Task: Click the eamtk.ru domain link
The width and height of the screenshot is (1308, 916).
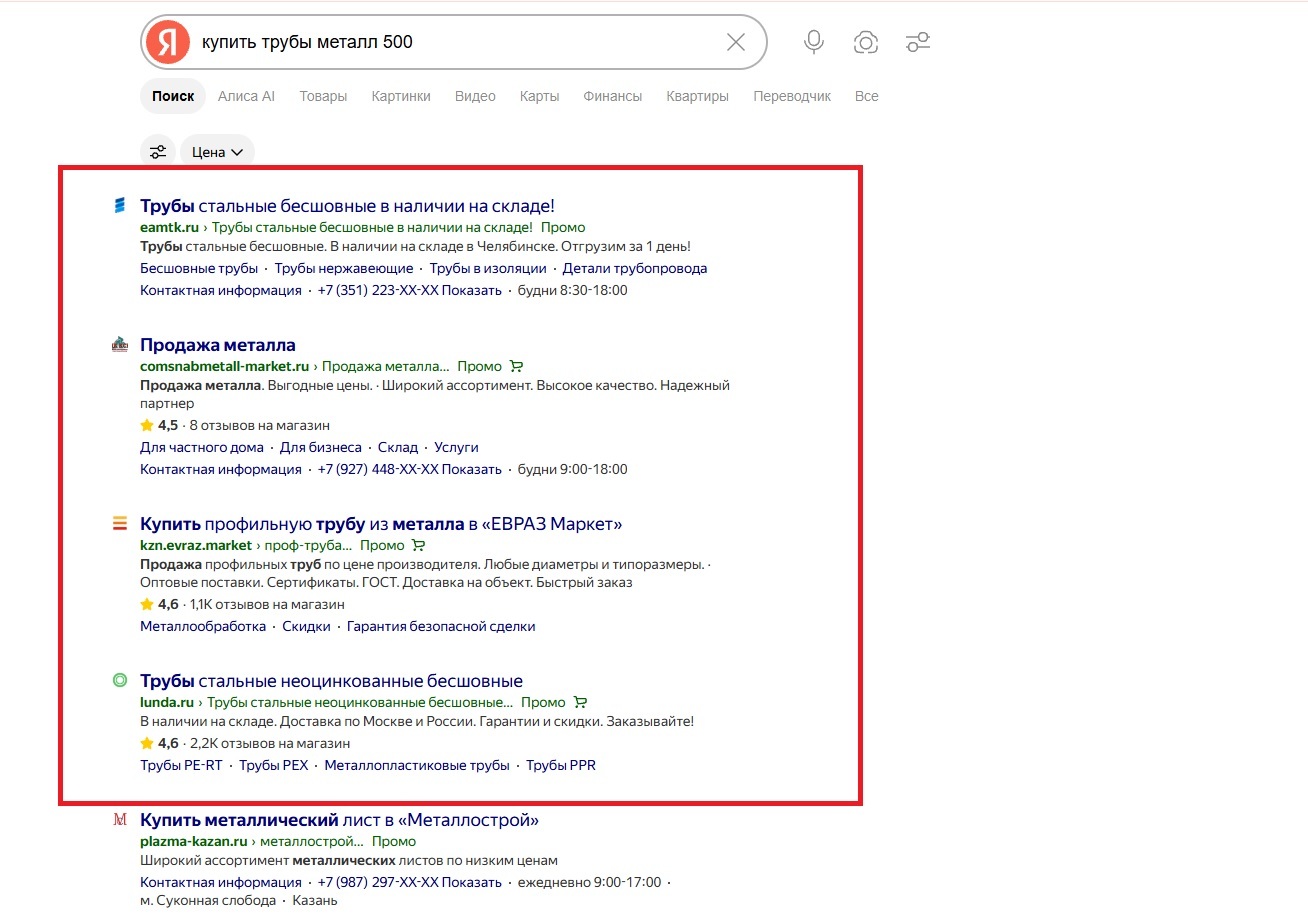Action: coord(169,227)
